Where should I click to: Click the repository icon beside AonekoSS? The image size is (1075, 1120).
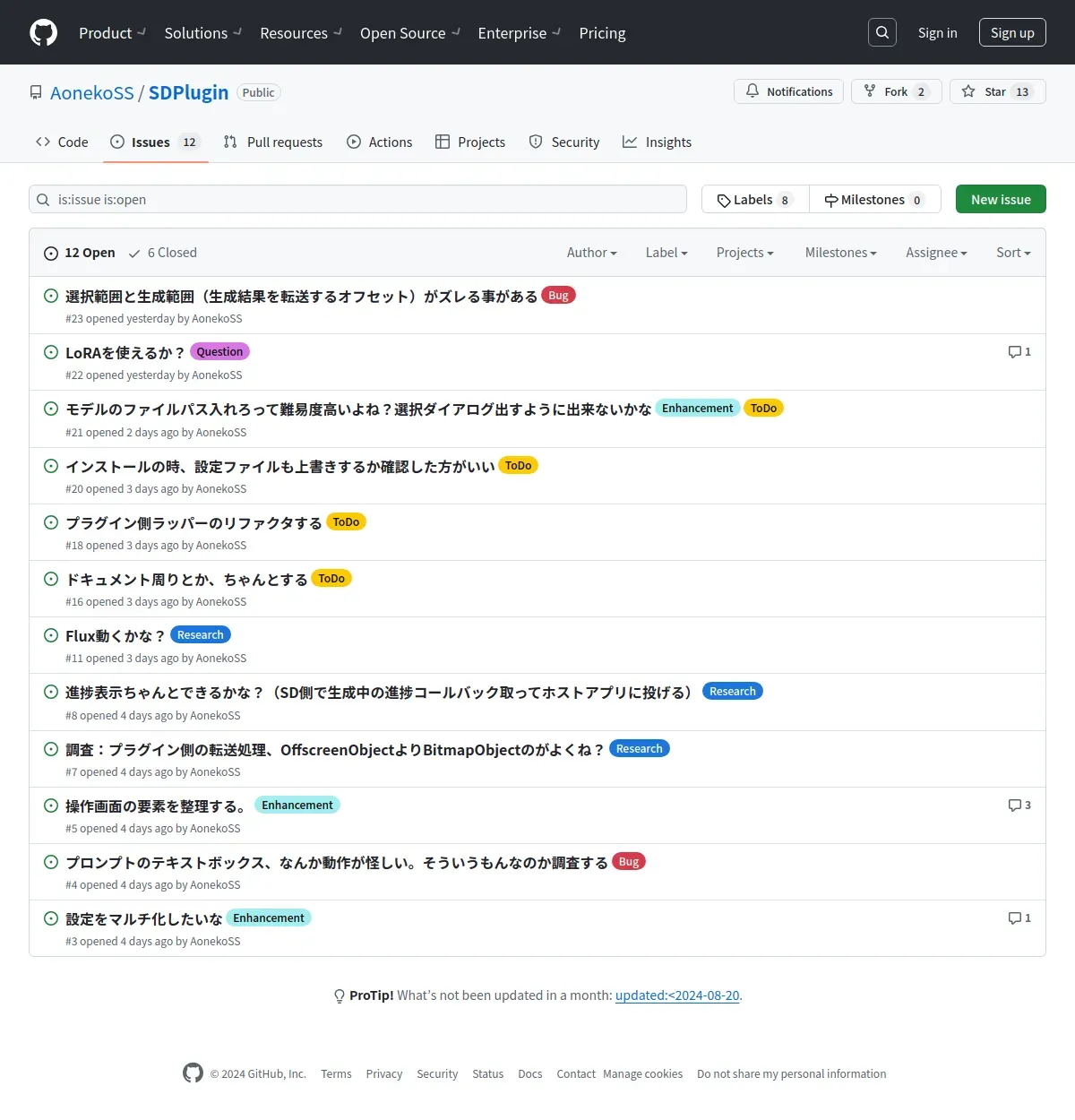click(x=36, y=92)
